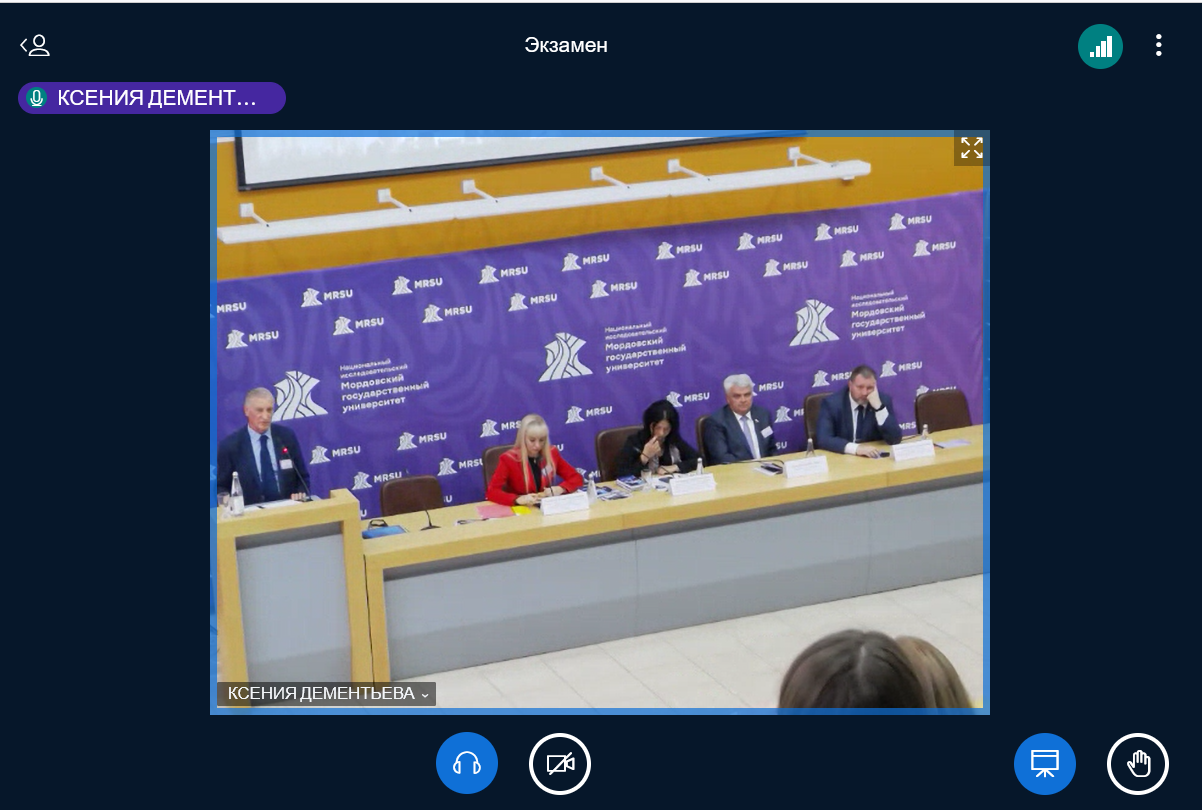This screenshot has height=810, width=1202.
Task: Raise your hand
Action: point(1138,764)
